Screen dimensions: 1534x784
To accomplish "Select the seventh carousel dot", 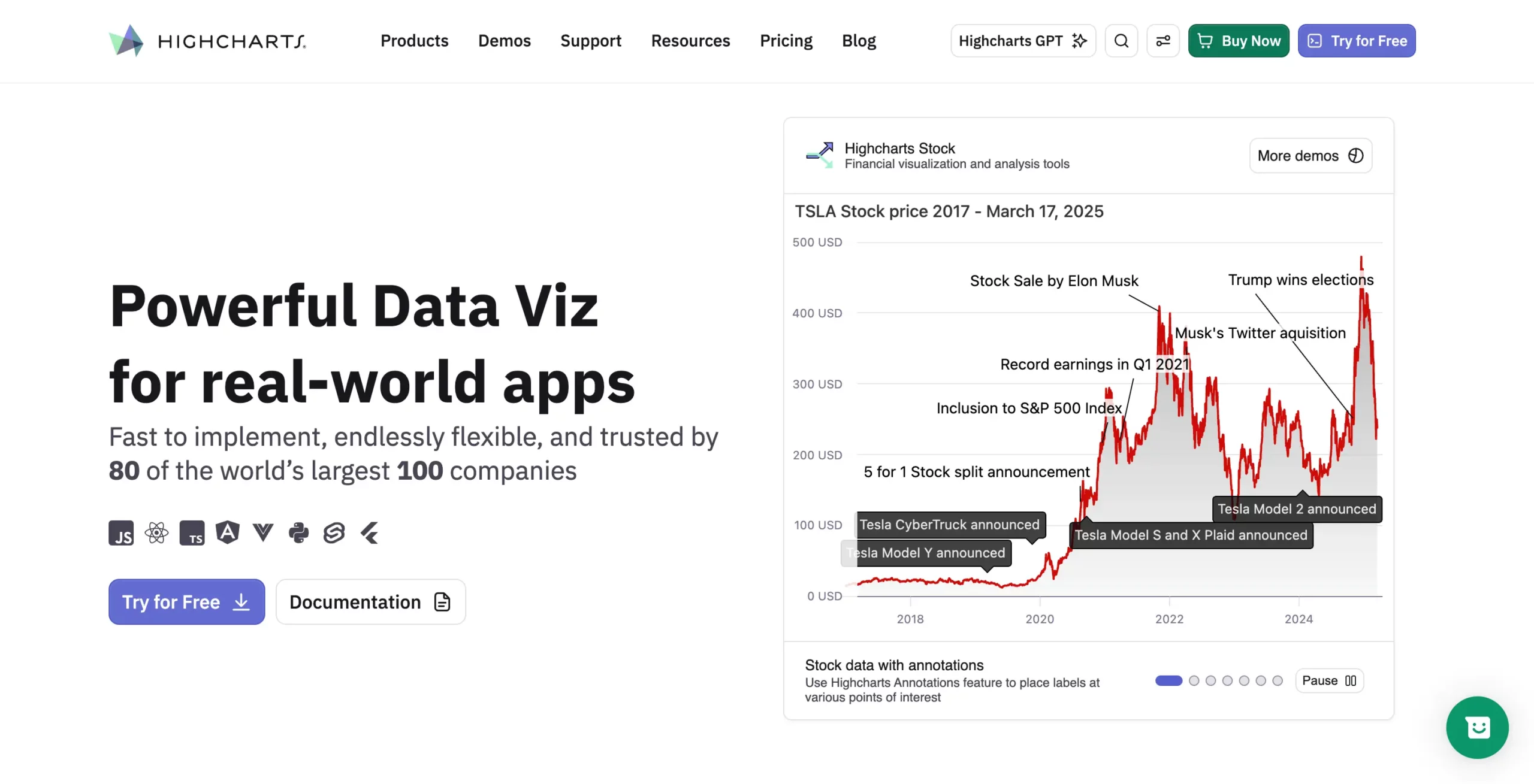I will point(1278,680).
